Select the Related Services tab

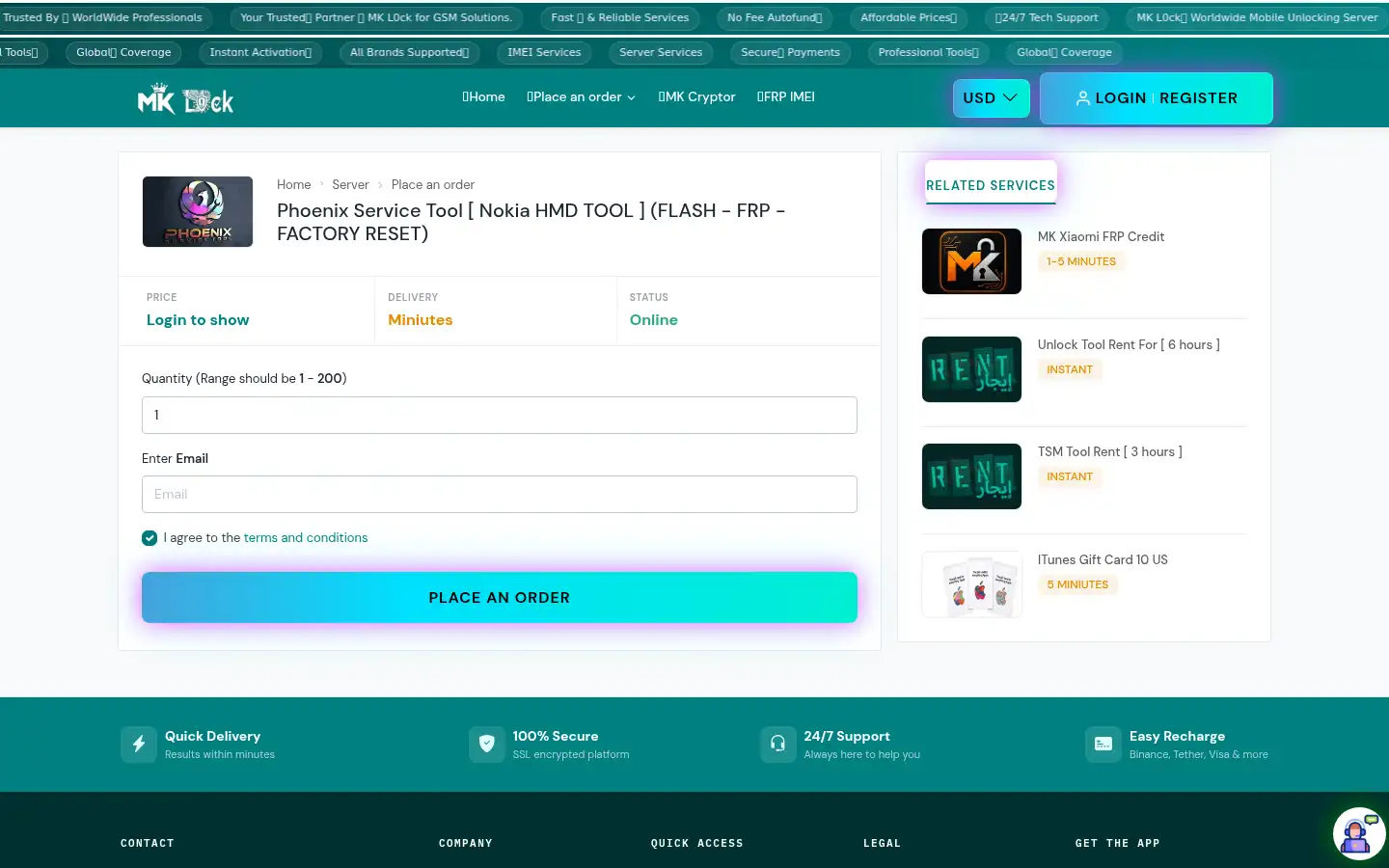(x=991, y=184)
